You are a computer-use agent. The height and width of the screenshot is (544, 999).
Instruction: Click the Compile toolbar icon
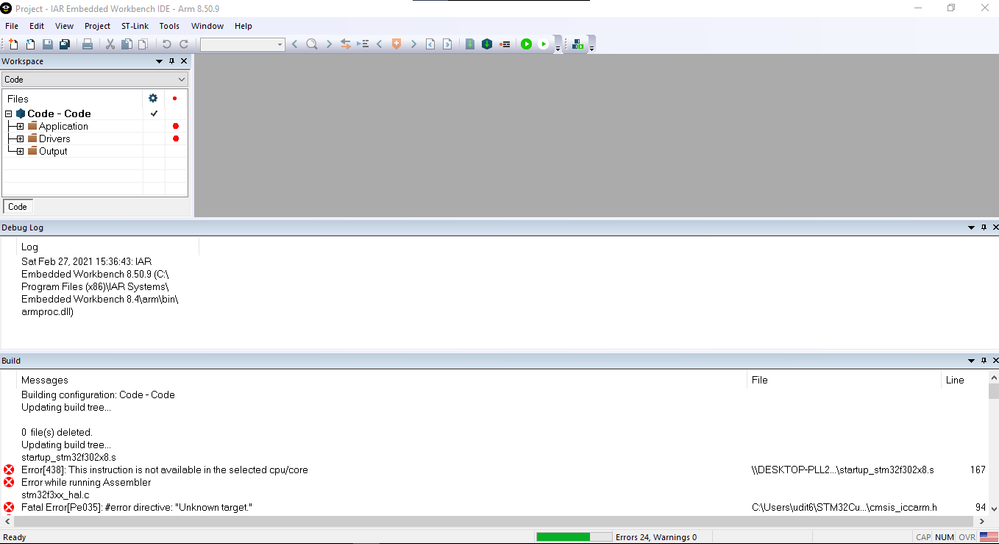pyautogui.click(x=470, y=44)
